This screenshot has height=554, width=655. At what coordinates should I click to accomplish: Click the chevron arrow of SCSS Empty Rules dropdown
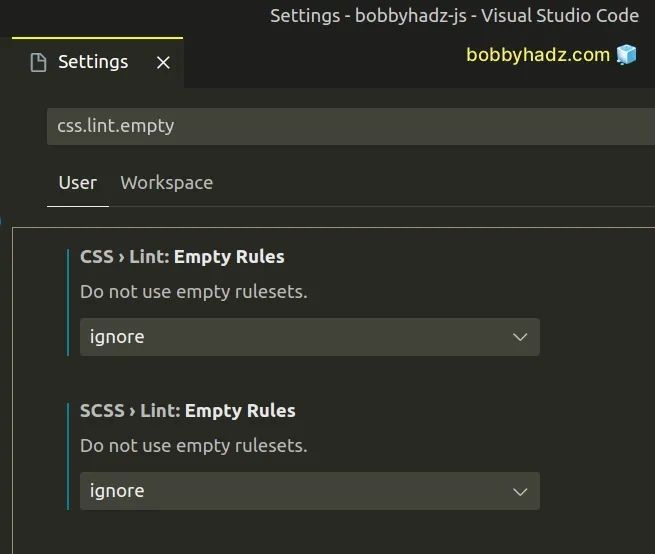[520, 491]
